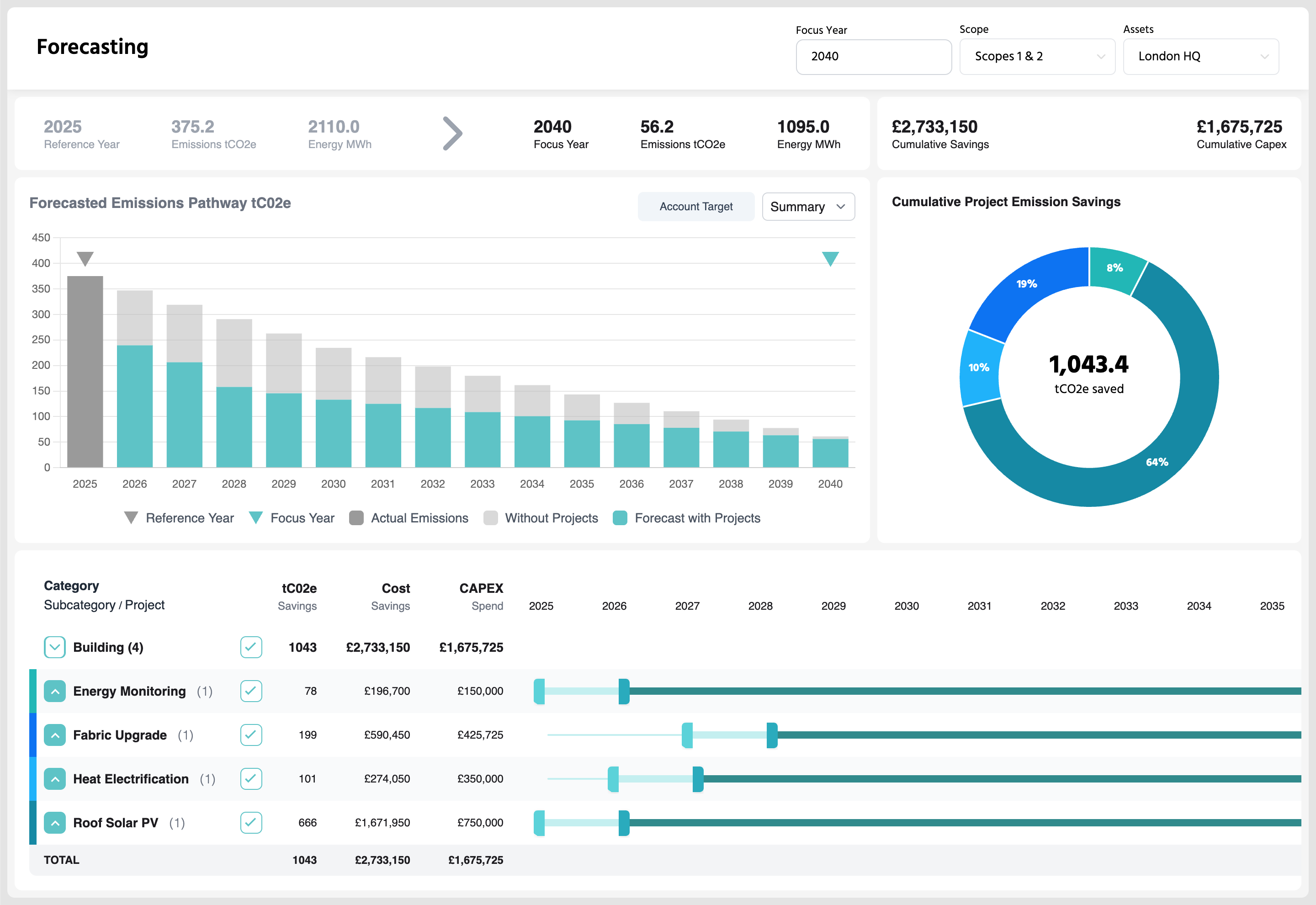This screenshot has height=905, width=1316.
Task: Uncheck the Fabric Upgrade checkbox
Action: pyautogui.click(x=250, y=735)
